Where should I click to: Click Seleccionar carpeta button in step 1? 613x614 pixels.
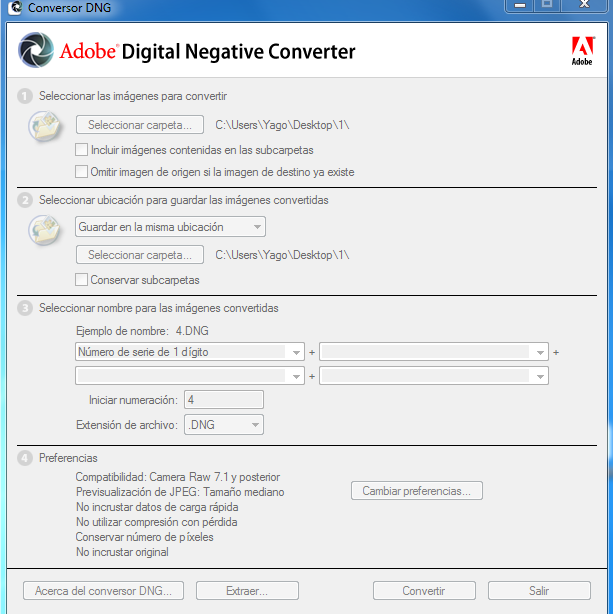tap(140, 125)
